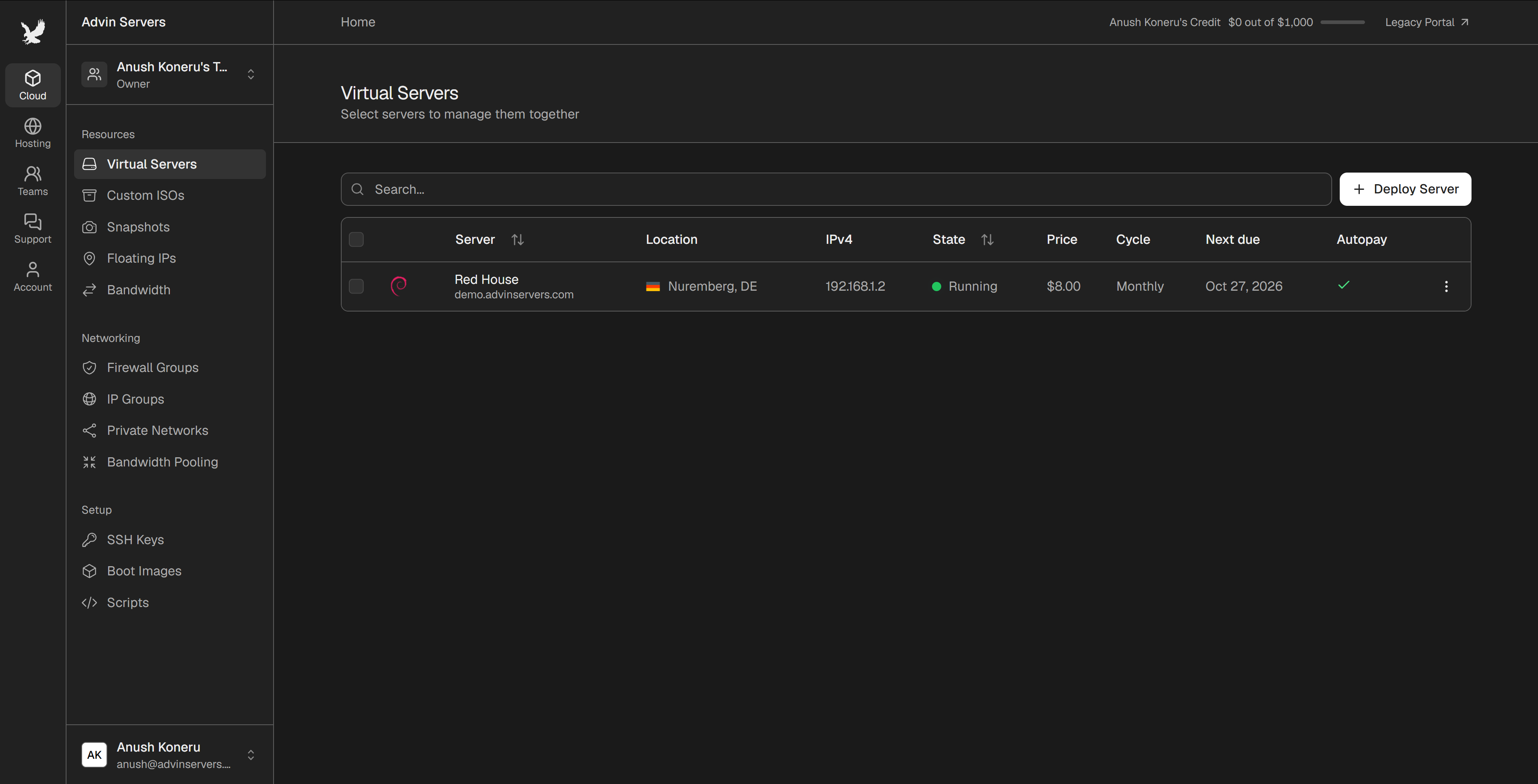Click the green Running status dot
The image size is (1538, 784).
(936, 287)
